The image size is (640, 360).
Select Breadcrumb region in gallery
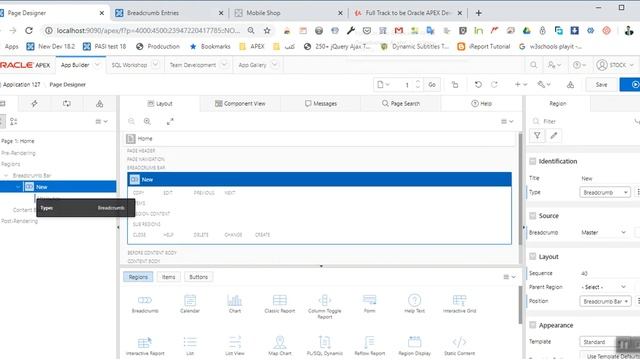[x=145, y=304]
